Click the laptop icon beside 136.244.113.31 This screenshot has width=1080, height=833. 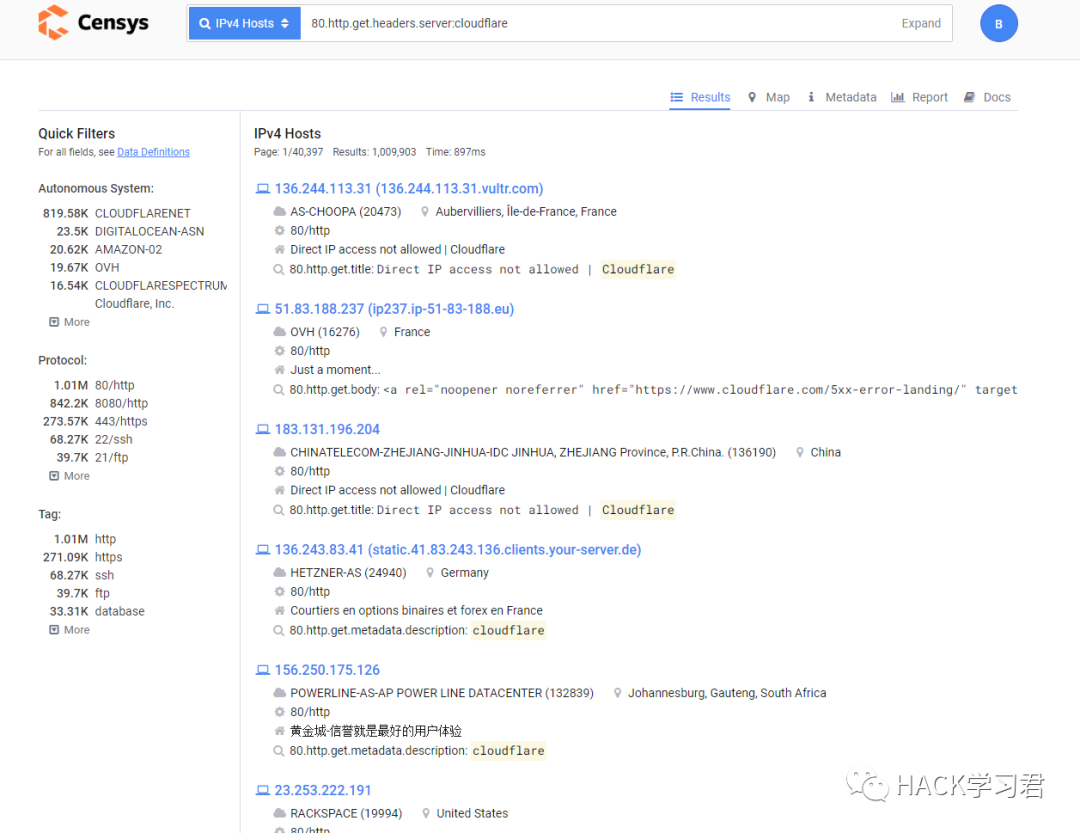click(x=262, y=189)
